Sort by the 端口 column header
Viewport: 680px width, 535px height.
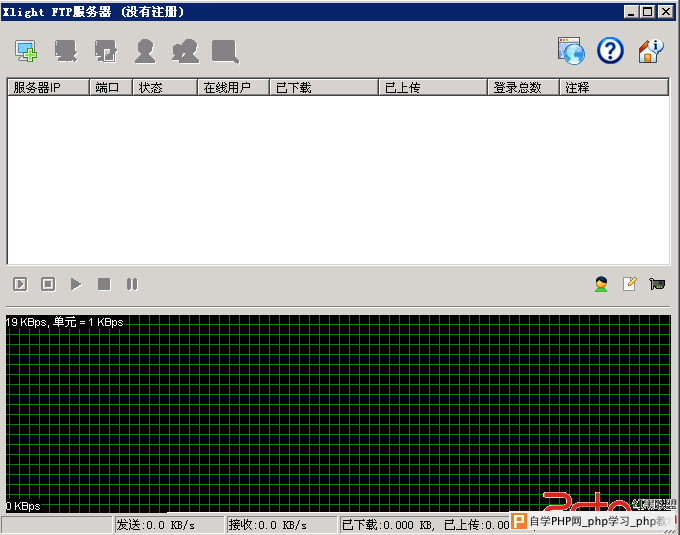[111, 88]
